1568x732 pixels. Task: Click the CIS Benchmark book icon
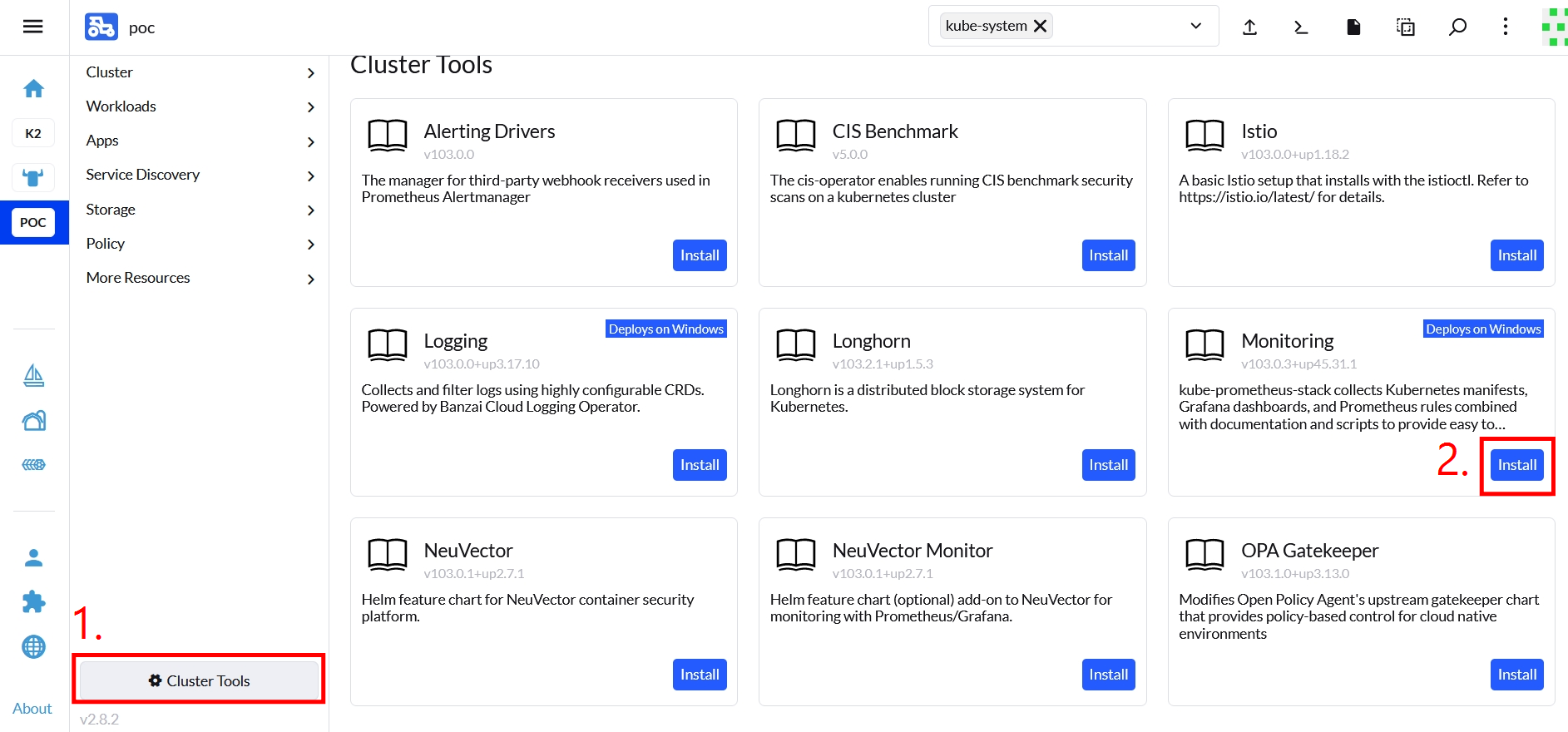tap(796, 135)
